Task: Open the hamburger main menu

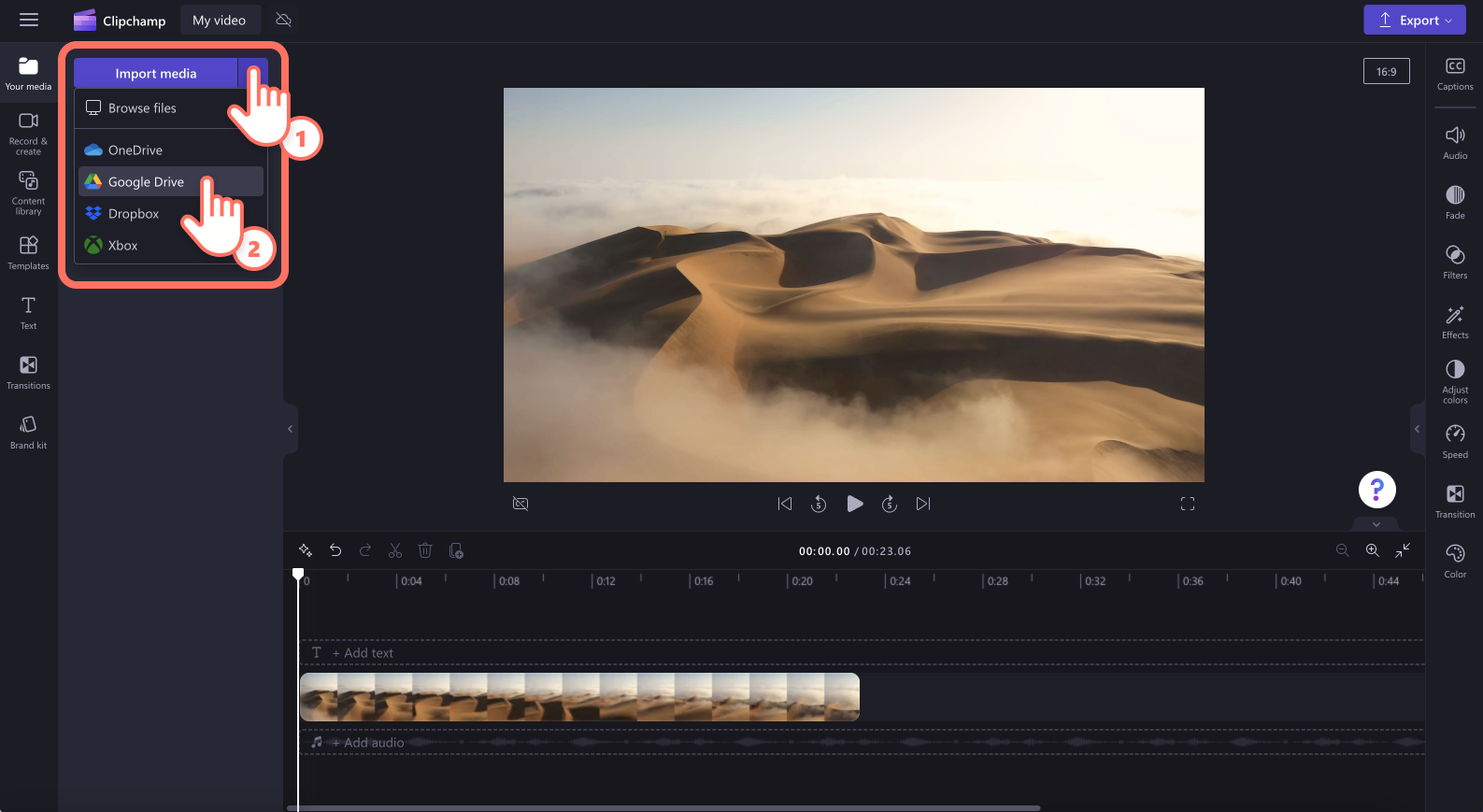Action: coord(29,20)
